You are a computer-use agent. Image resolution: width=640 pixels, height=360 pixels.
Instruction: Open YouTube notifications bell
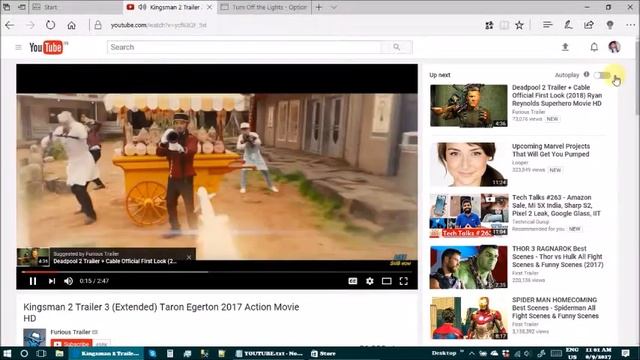pyautogui.click(x=594, y=47)
